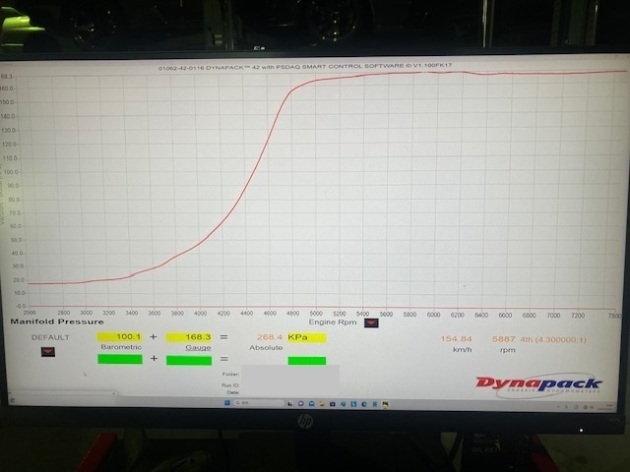The image size is (630, 472).
Task: Click the Engine Rpm axis label
Action: 334,322
